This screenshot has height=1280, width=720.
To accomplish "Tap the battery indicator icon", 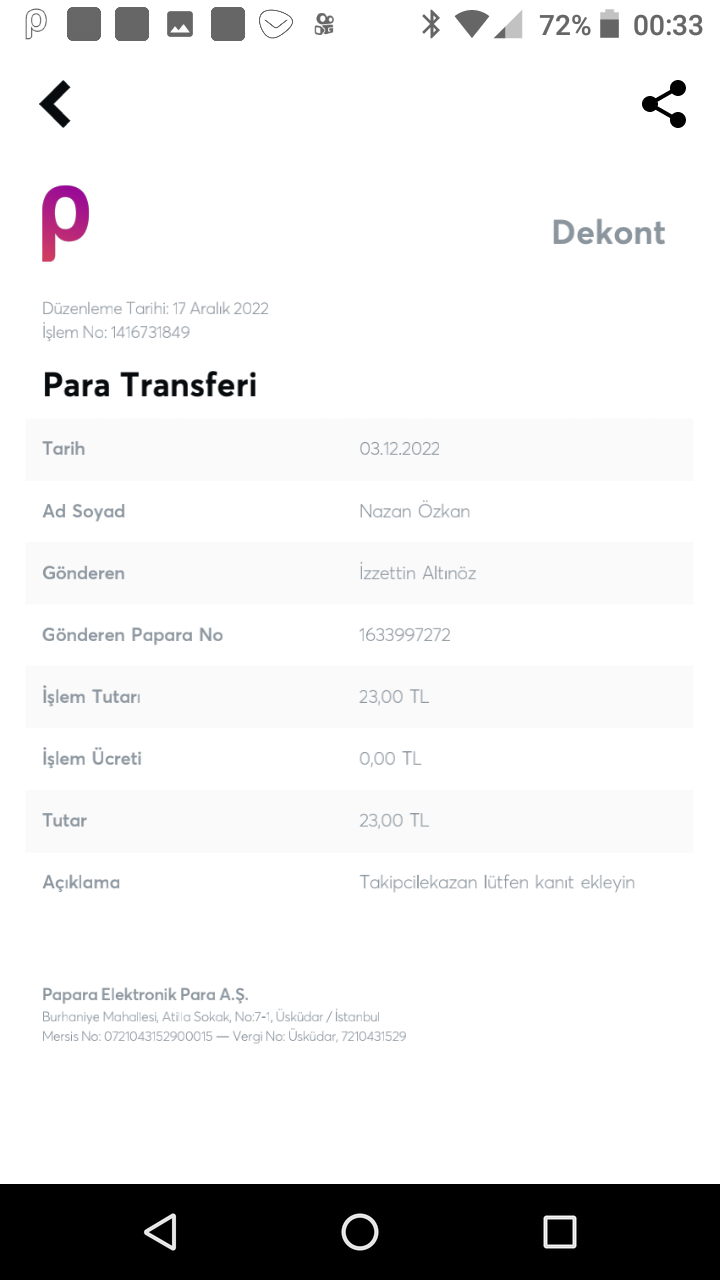I will click(x=609, y=24).
